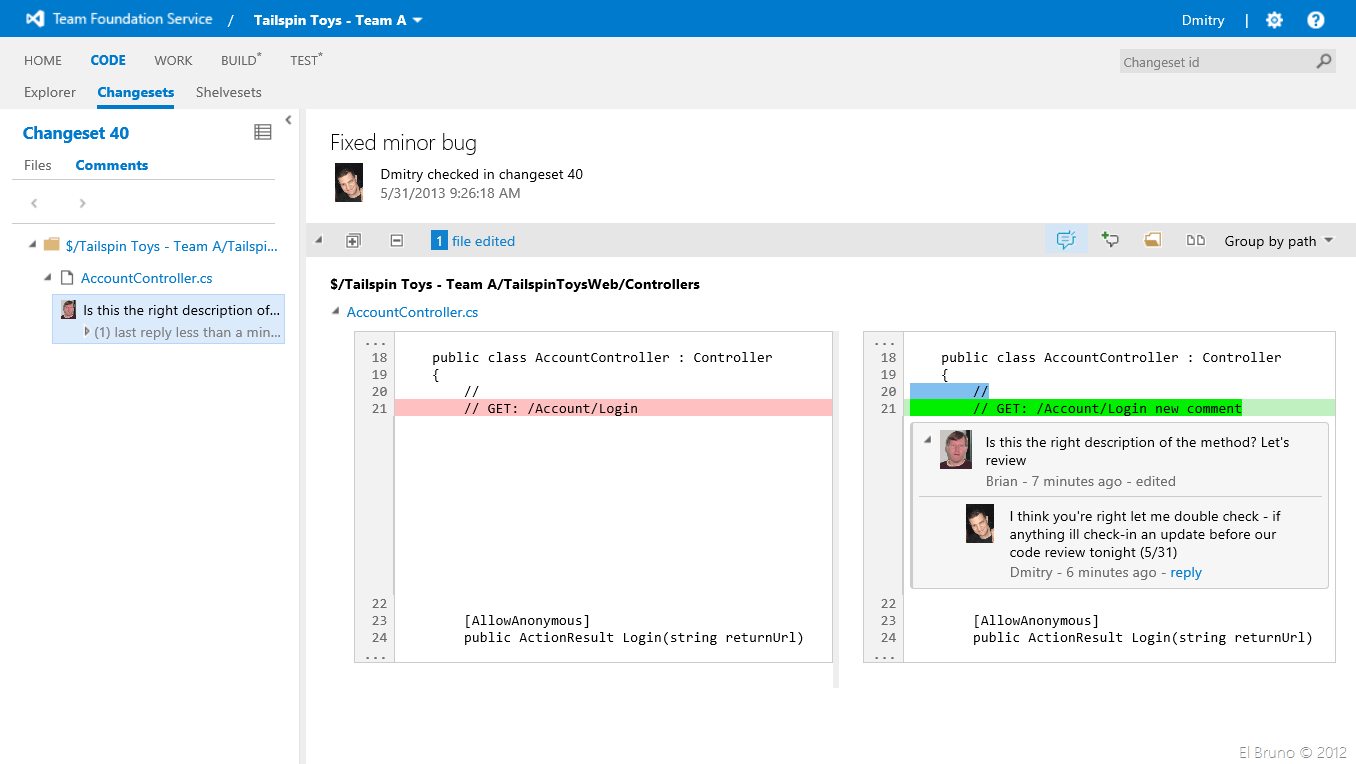Switch to the Files tab

pyautogui.click(x=38, y=165)
